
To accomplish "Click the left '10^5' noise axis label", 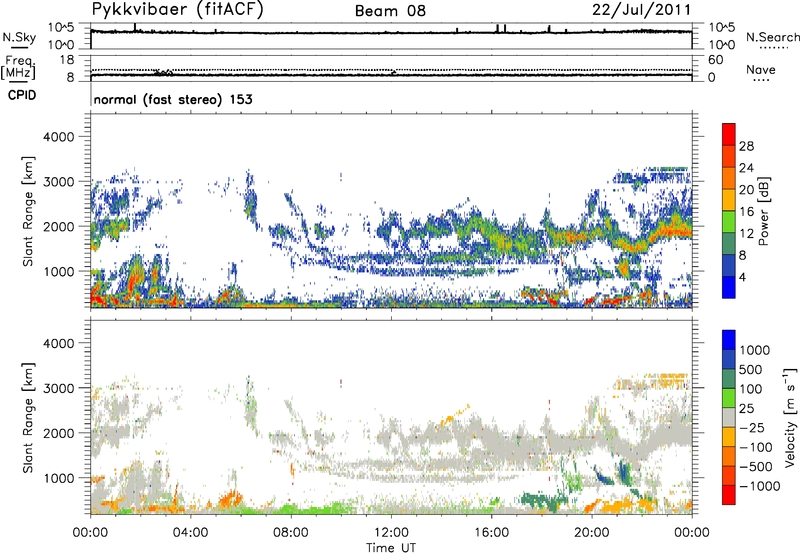I will [x=61, y=28].
